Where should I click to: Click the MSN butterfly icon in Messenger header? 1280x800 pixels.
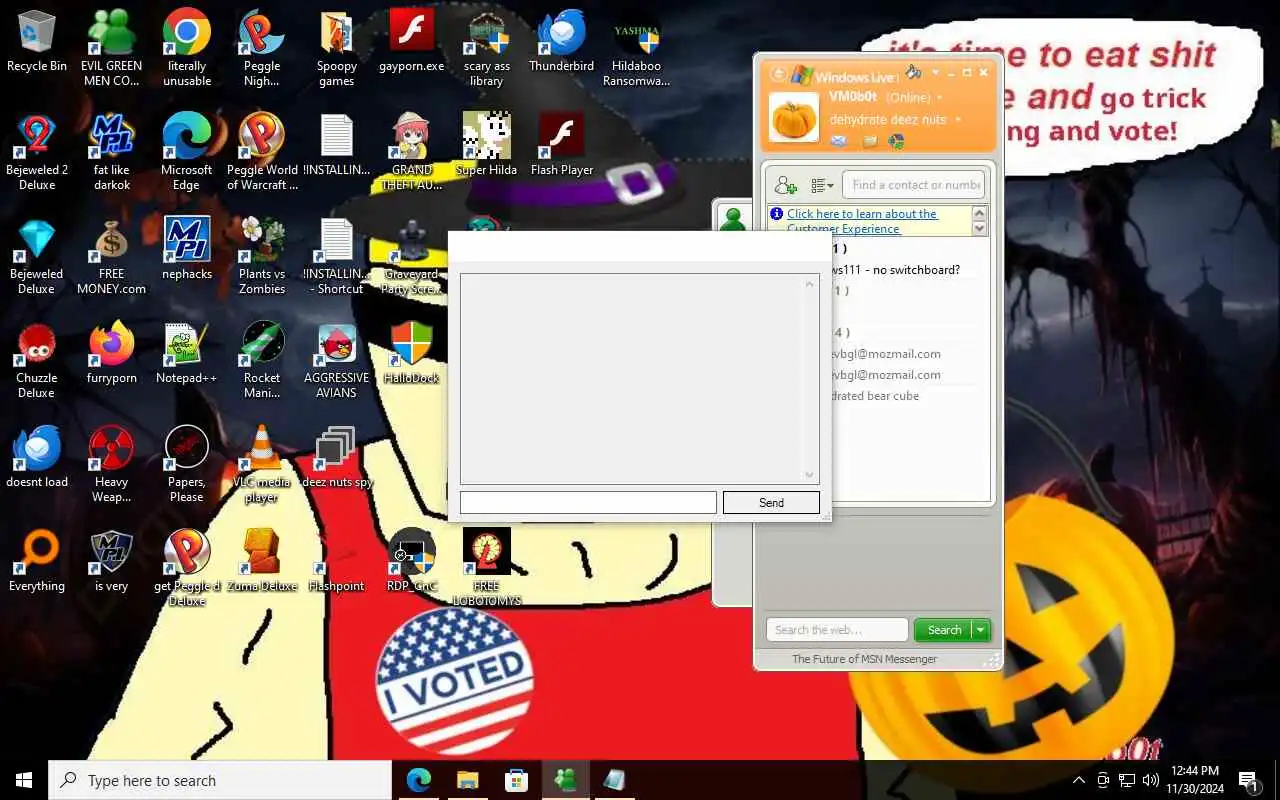897,141
